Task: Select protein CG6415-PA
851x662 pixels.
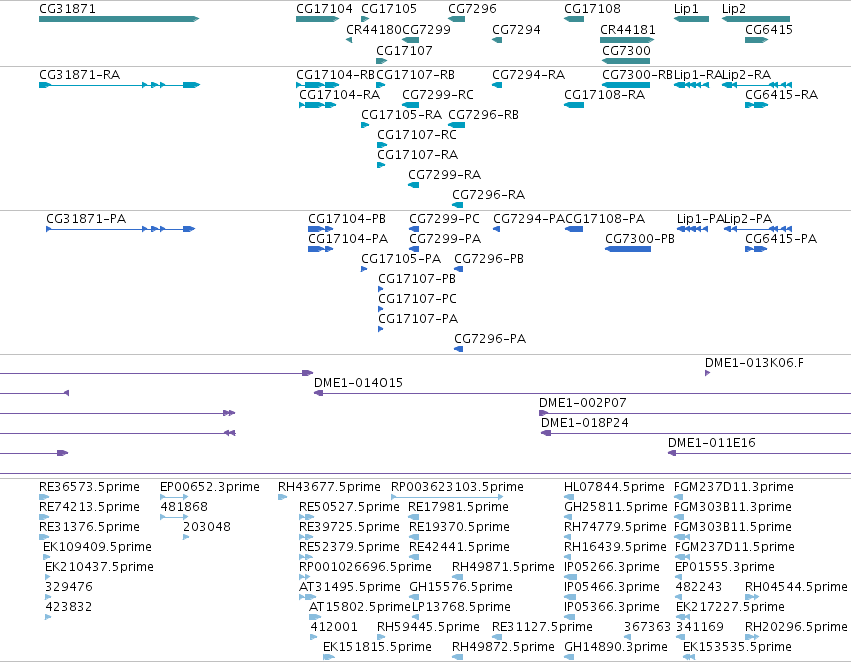Action: pos(756,249)
